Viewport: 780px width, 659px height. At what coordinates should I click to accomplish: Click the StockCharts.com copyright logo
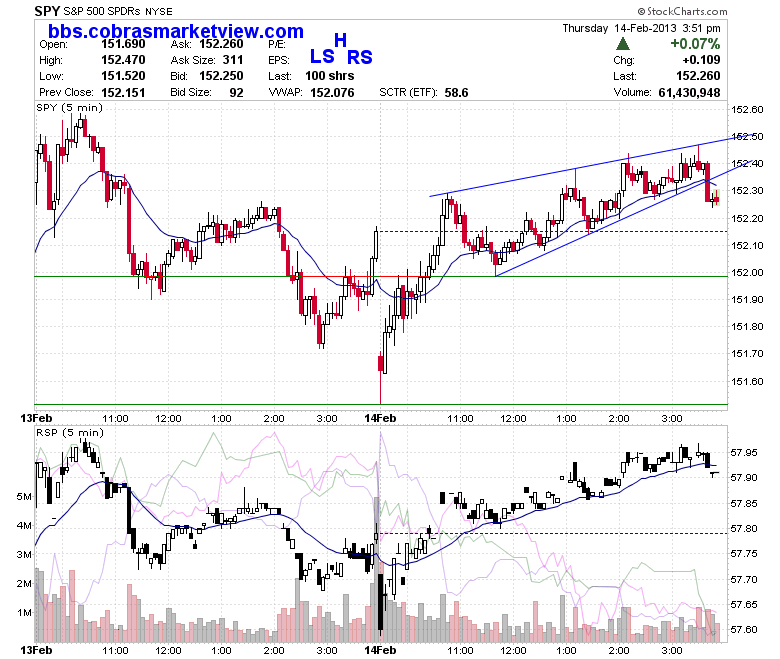pos(682,11)
